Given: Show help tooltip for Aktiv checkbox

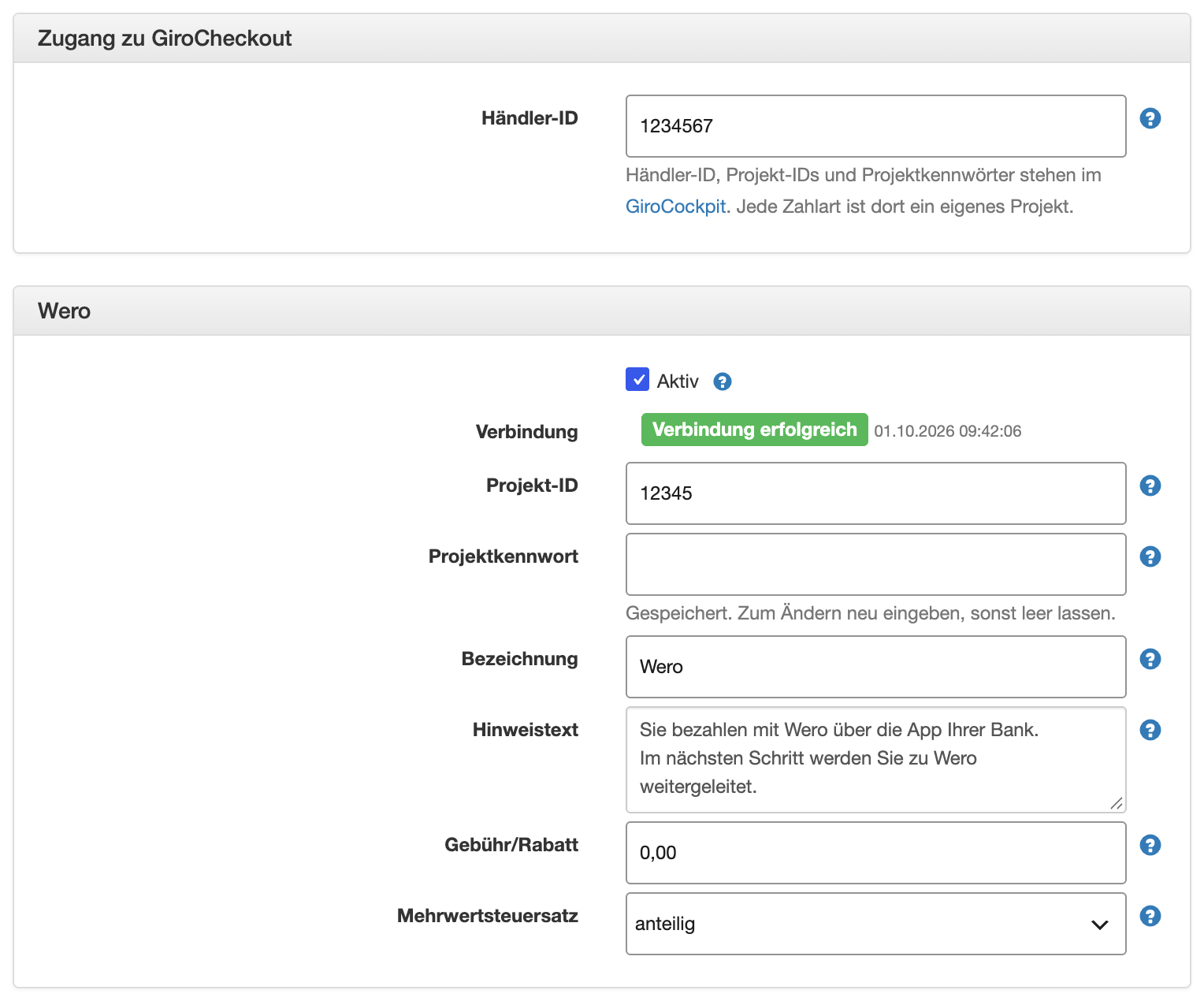Looking at the screenshot, I should click(x=722, y=381).
